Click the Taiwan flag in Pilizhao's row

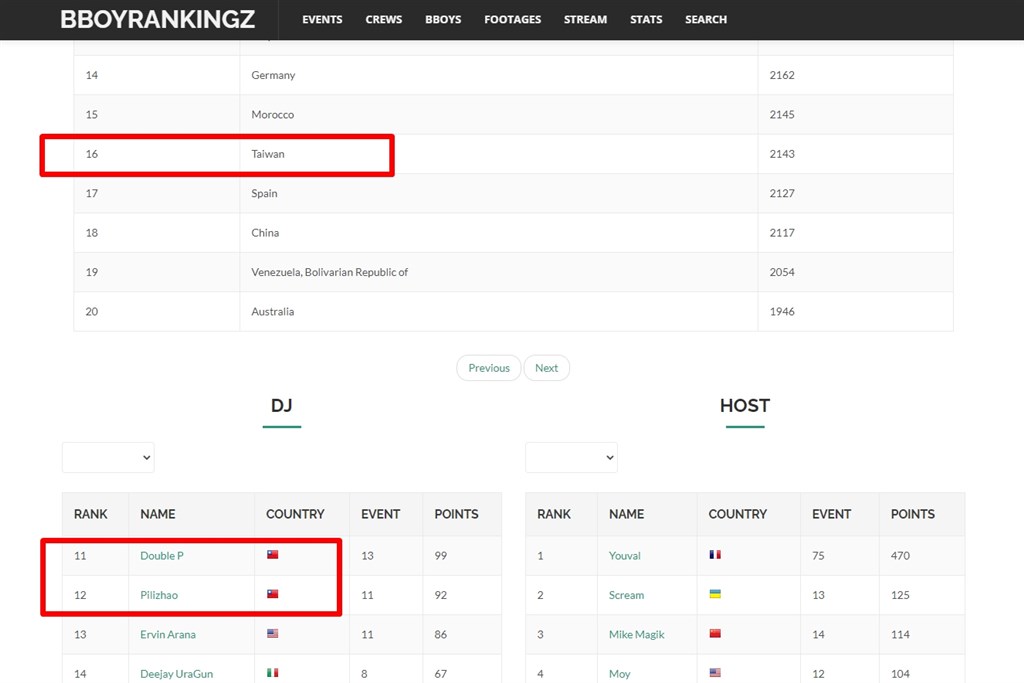pyautogui.click(x=273, y=594)
